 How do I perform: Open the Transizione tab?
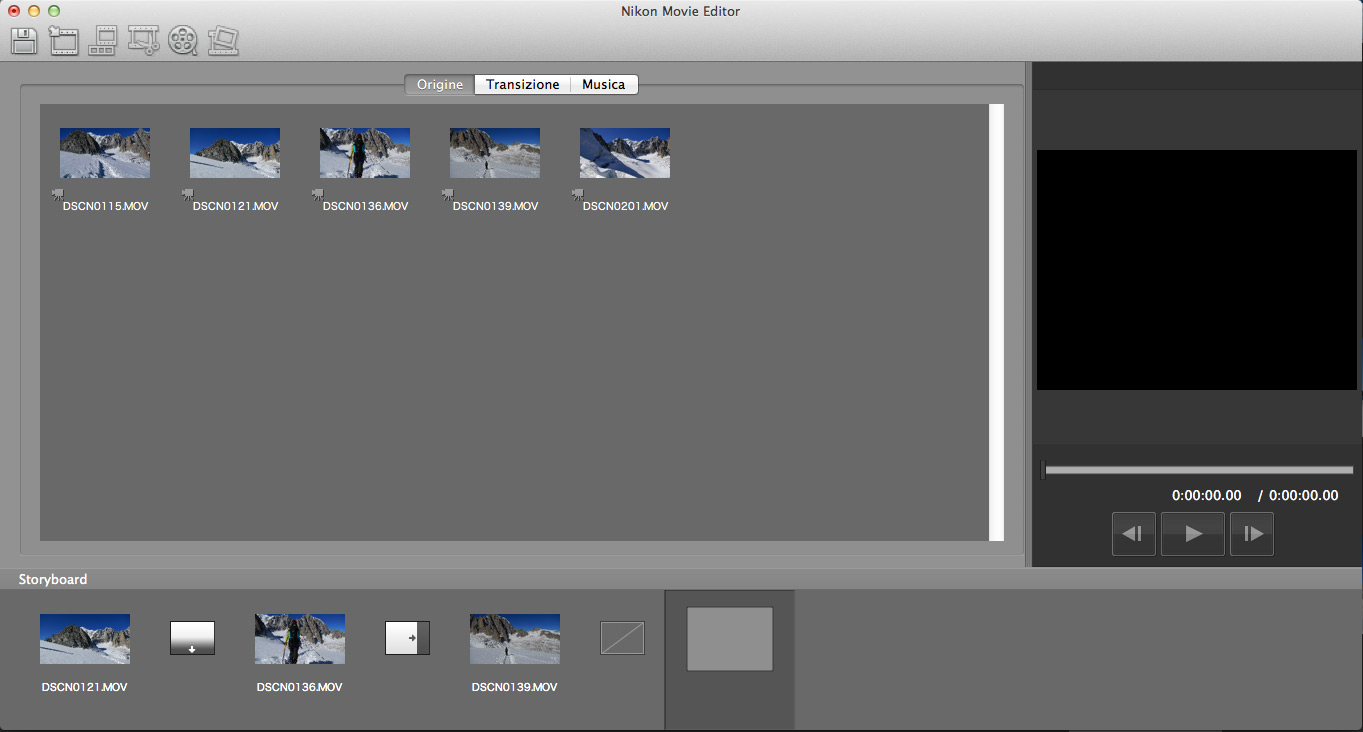click(x=523, y=85)
